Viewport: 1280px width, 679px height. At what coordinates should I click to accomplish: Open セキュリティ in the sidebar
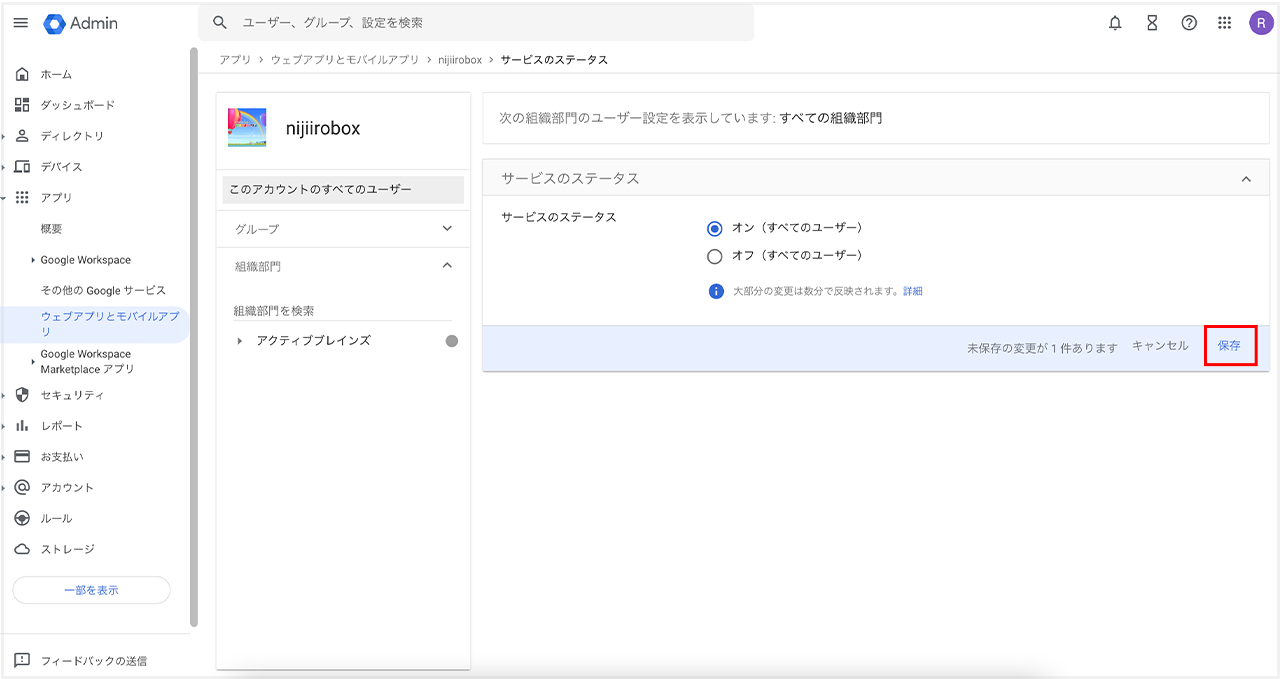72,395
